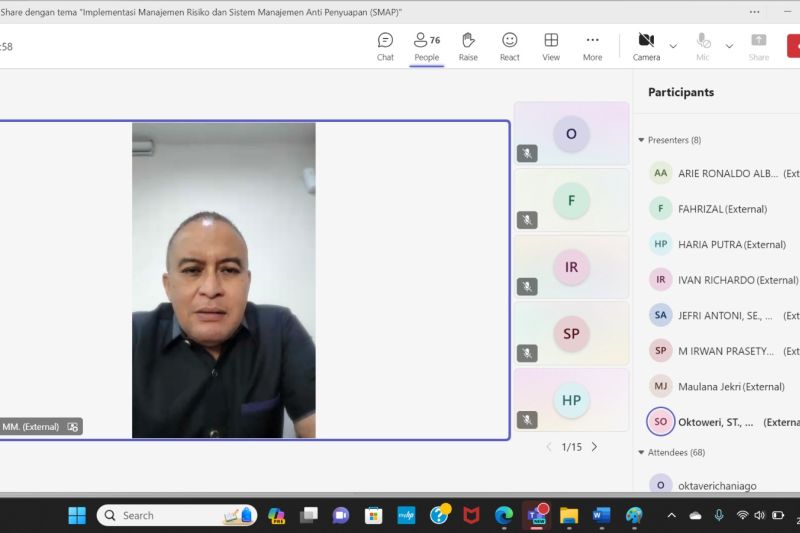Switch to Microsoft Teams taskbar icon

[537, 515]
